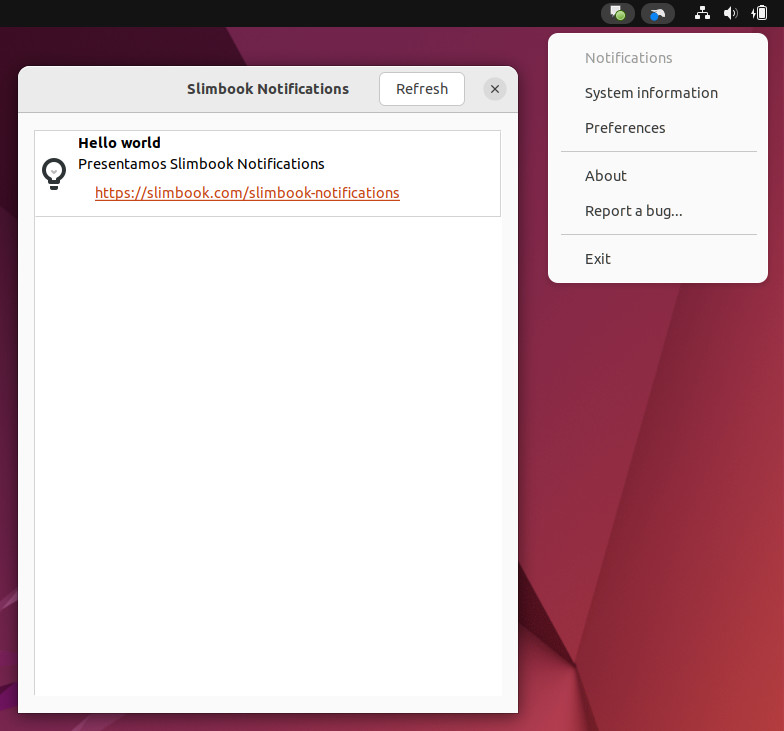Open the wired network status icon
This screenshot has width=784, height=731.
tap(702, 14)
